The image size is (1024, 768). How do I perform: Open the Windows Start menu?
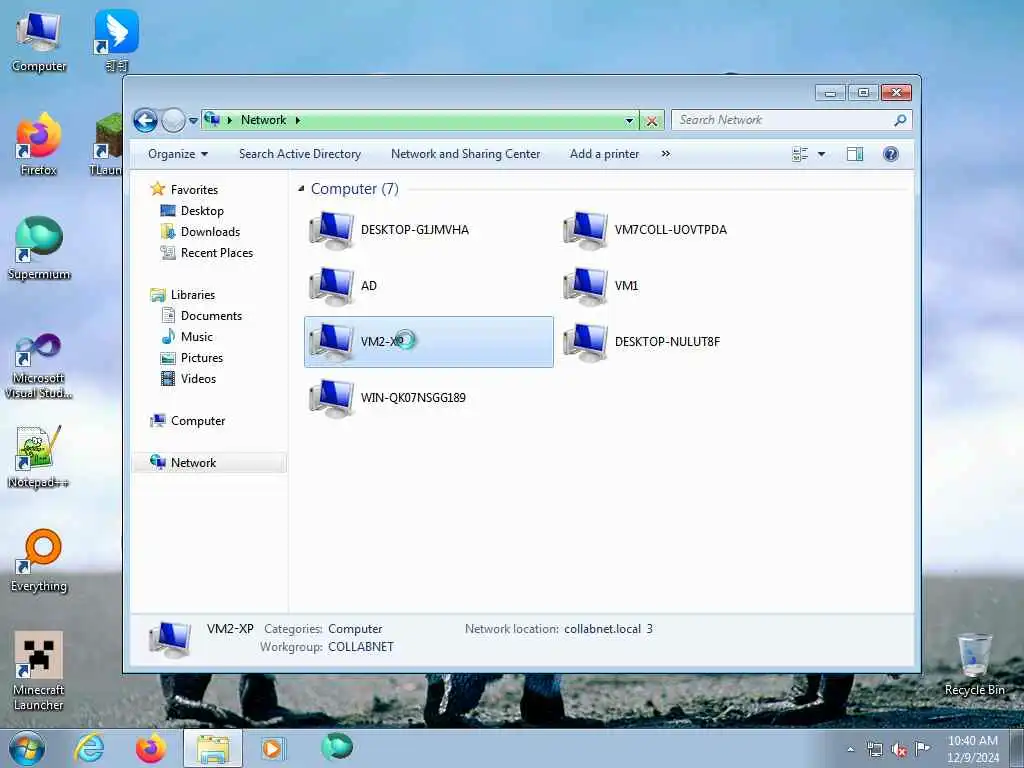tap(27, 748)
